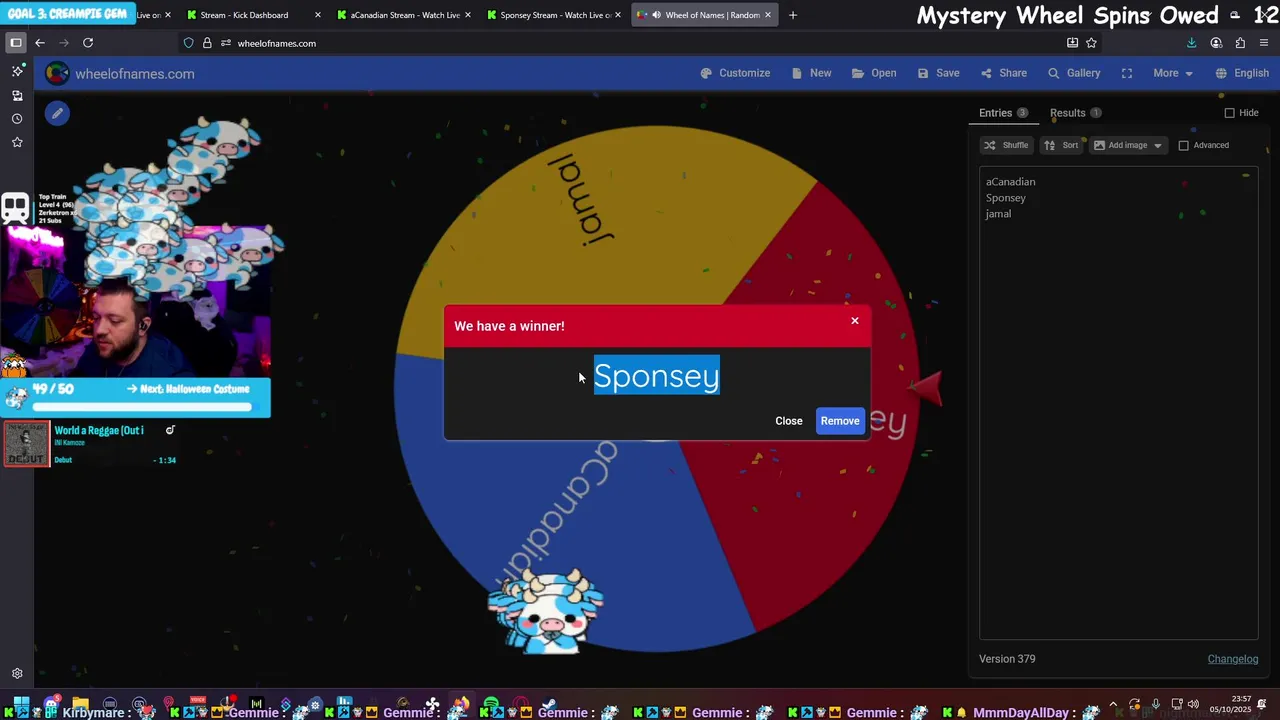Switch to aCanadian Stream tab
The image size is (1280, 720).
pos(405,15)
